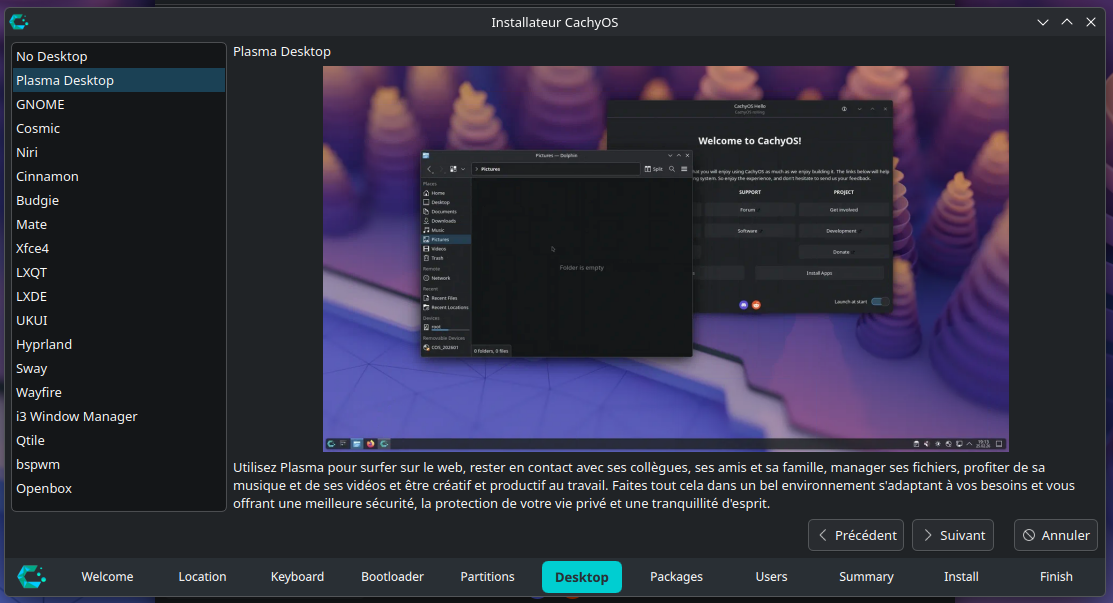Click the Plasma Desktop preview screenshot
Image resolution: width=1113 pixels, height=603 pixels.
pos(665,258)
